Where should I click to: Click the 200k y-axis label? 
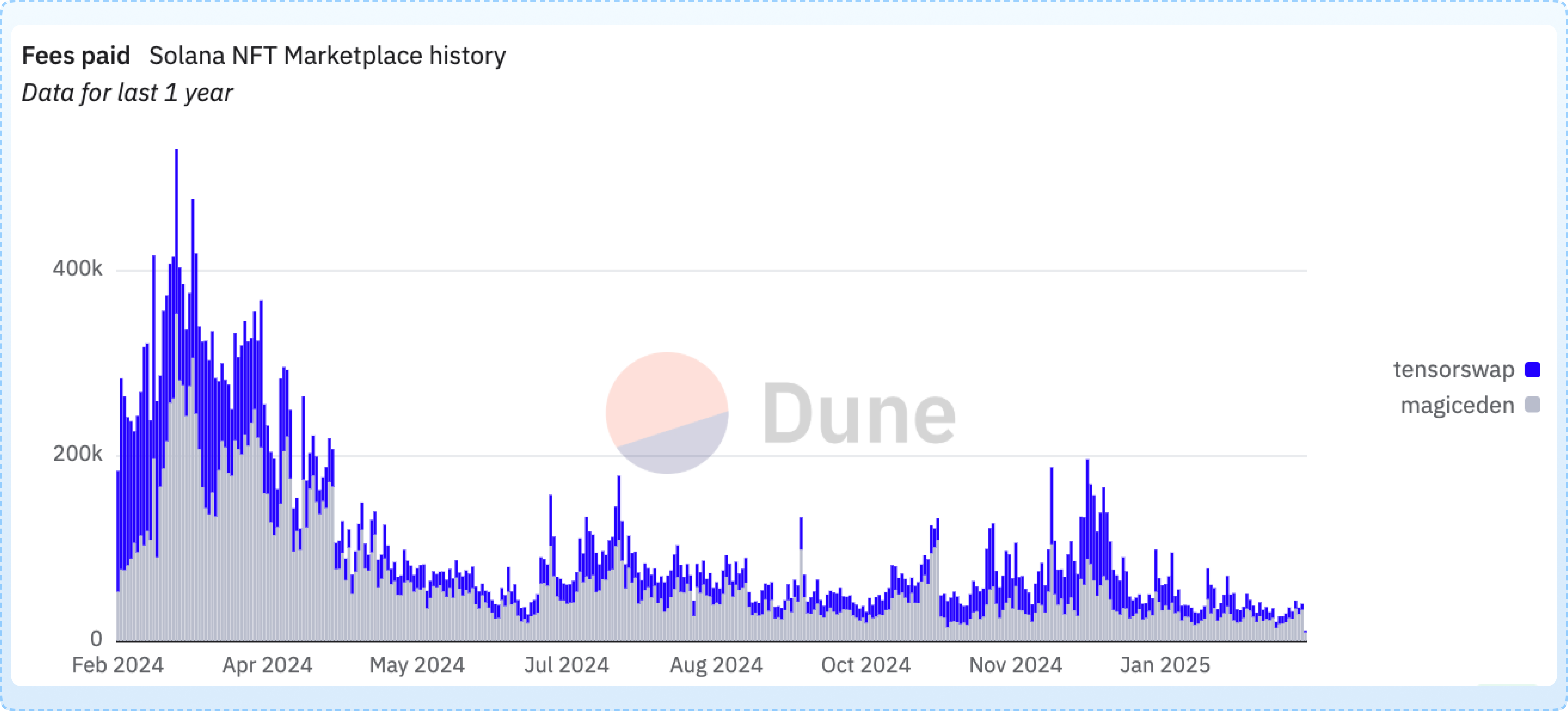tap(77, 453)
